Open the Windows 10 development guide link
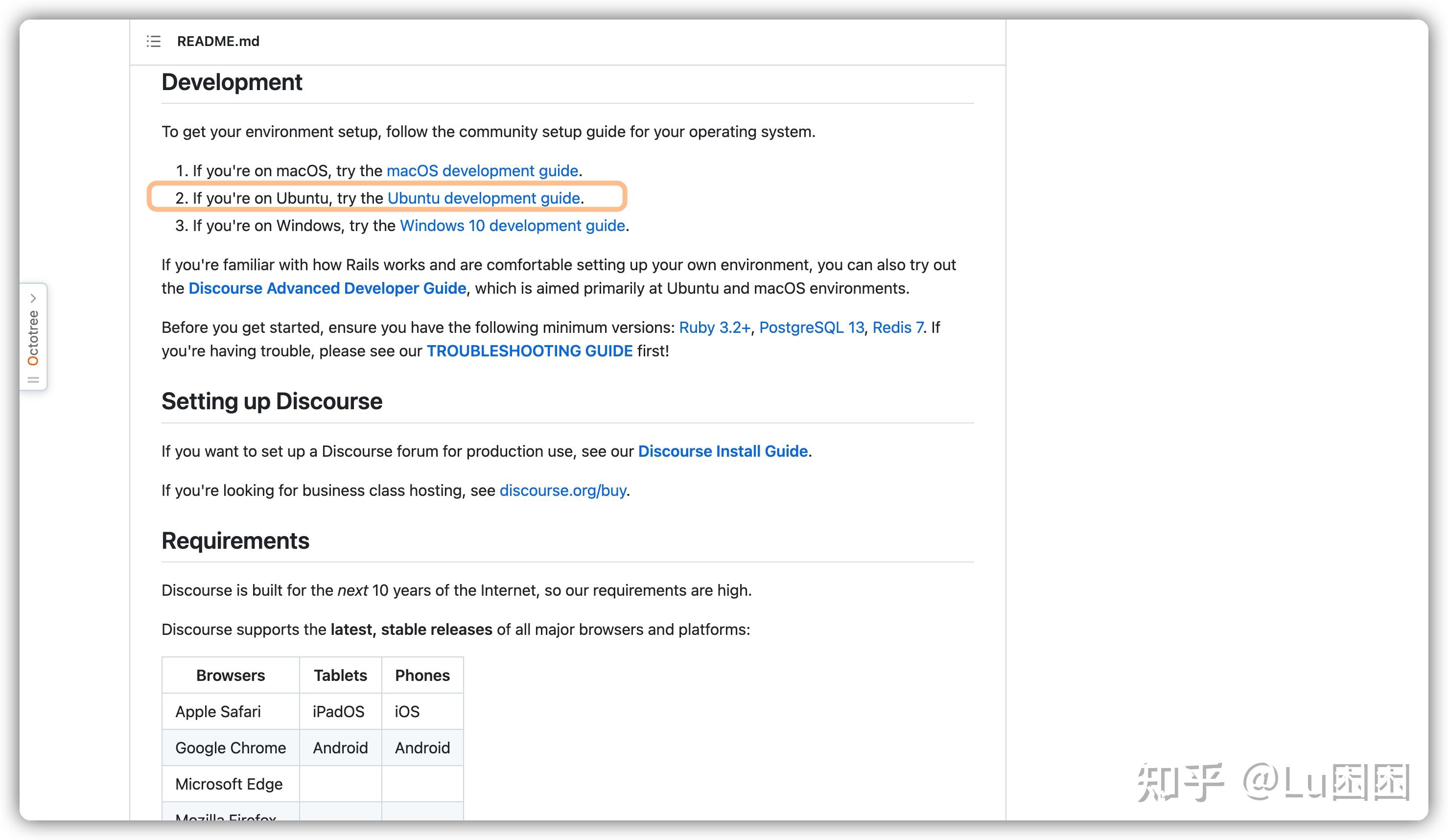 click(512, 226)
